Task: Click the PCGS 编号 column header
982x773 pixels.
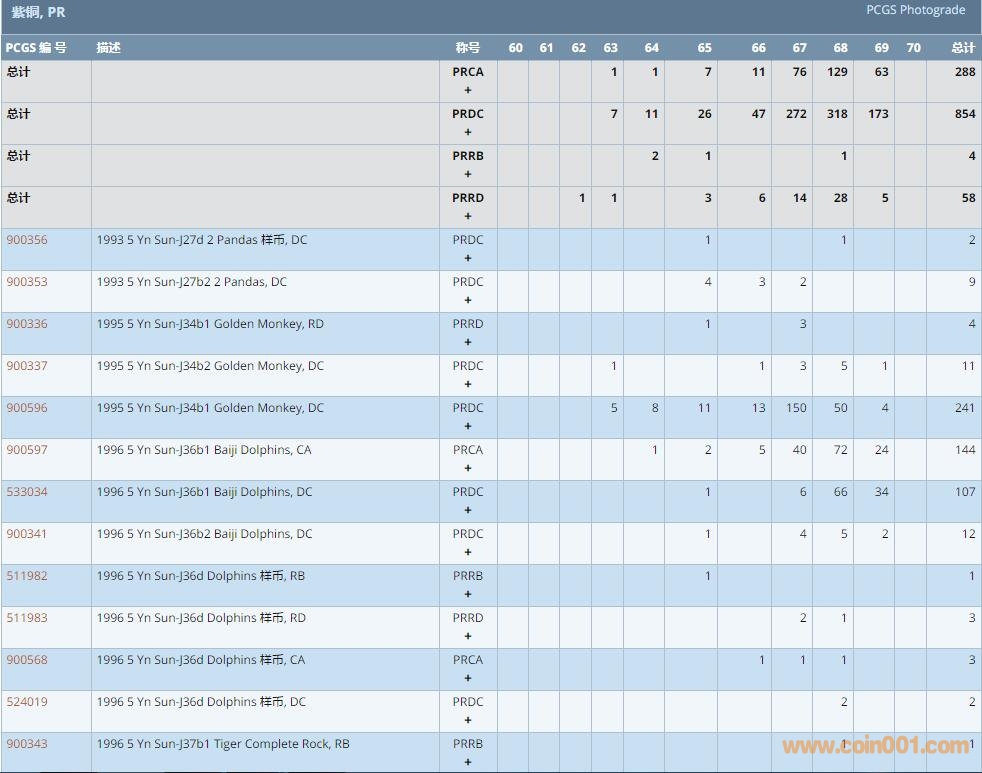Action: tap(36, 48)
